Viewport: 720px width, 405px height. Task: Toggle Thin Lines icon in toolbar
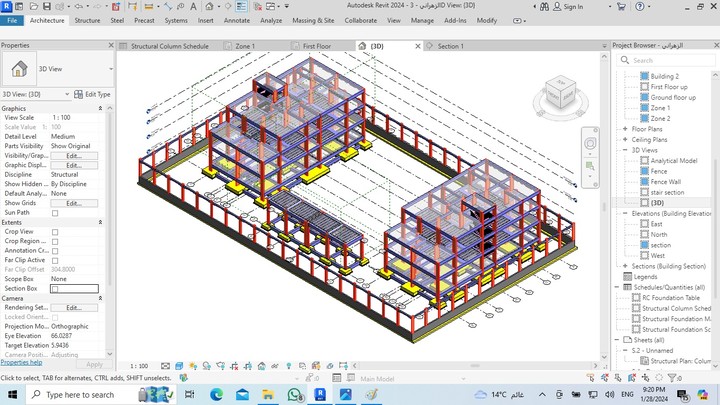coord(241,6)
